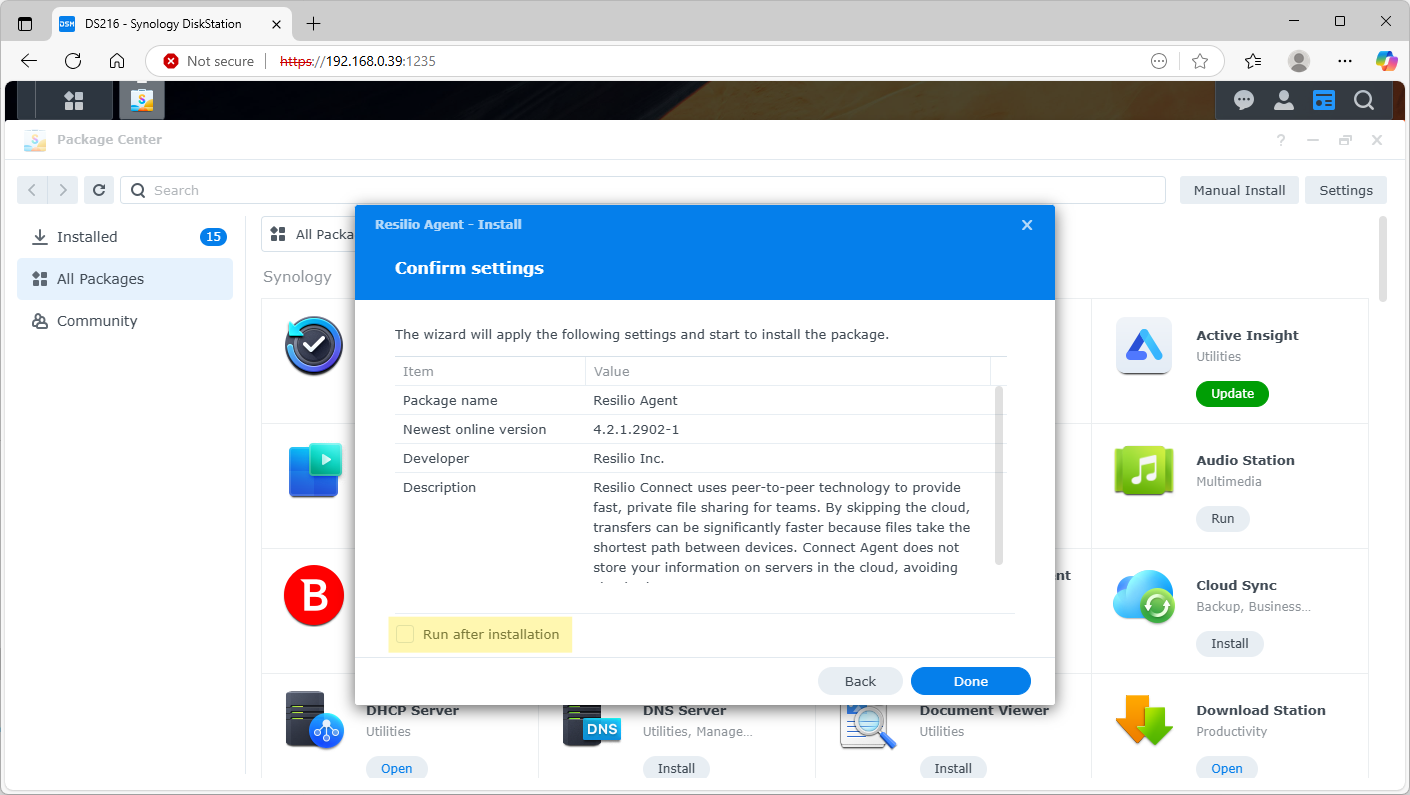Open DSM notifications via the speech bubble icon

1243,100
